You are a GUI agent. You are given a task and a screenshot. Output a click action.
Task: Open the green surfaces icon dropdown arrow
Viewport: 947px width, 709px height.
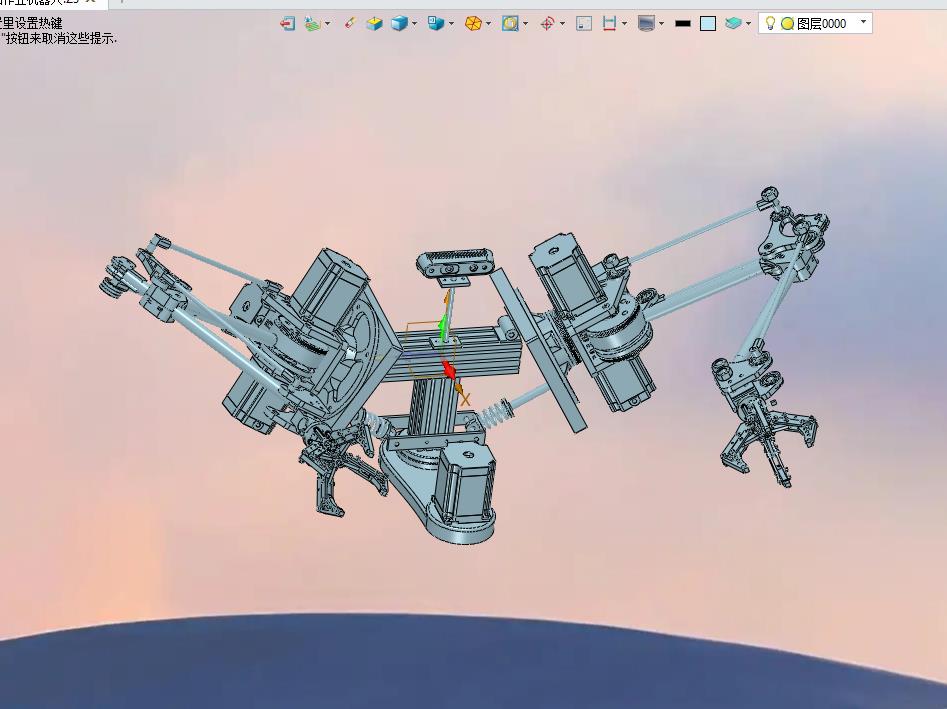click(327, 24)
